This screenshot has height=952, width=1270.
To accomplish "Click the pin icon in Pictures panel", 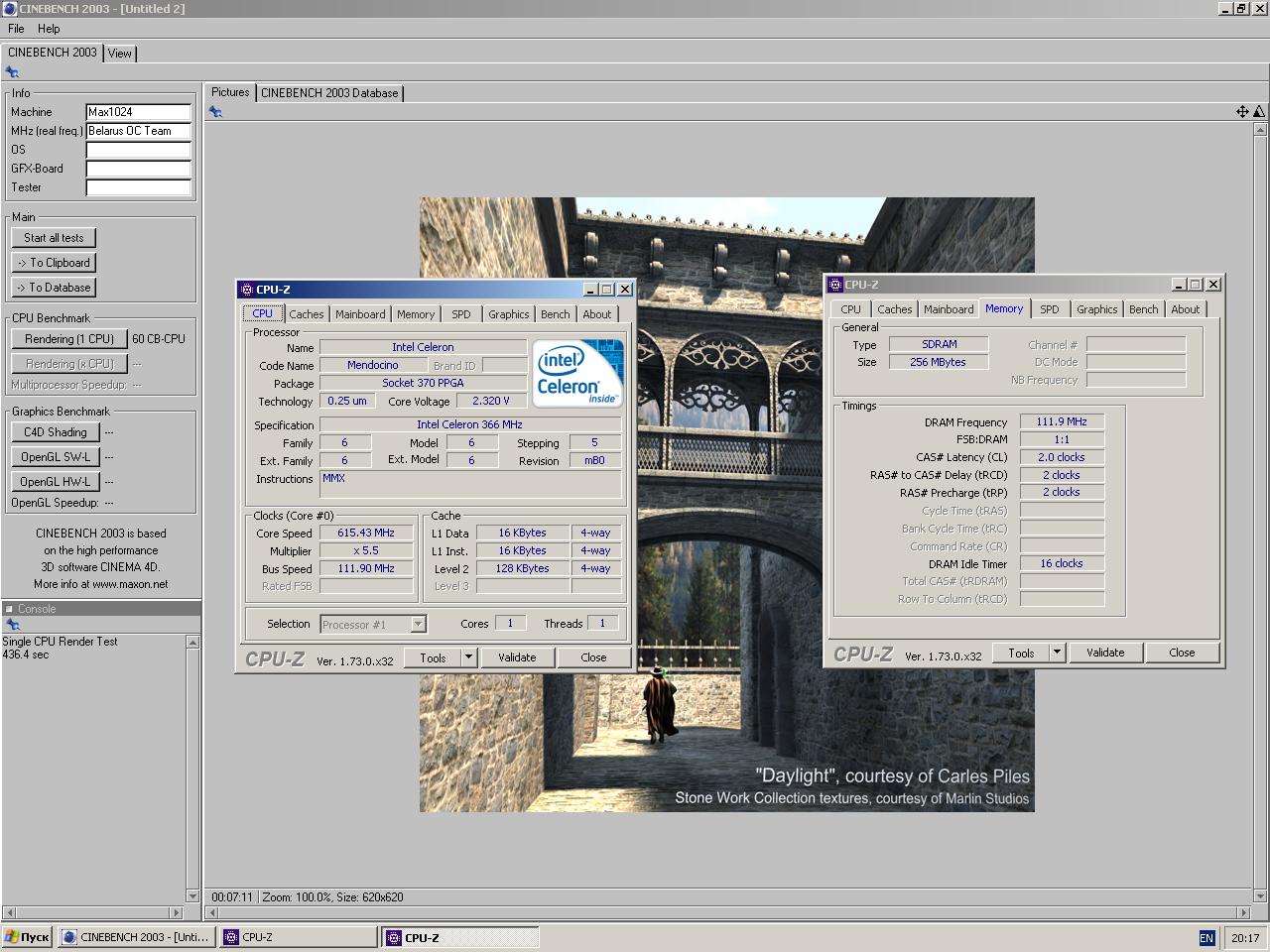I will (x=215, y=112).
